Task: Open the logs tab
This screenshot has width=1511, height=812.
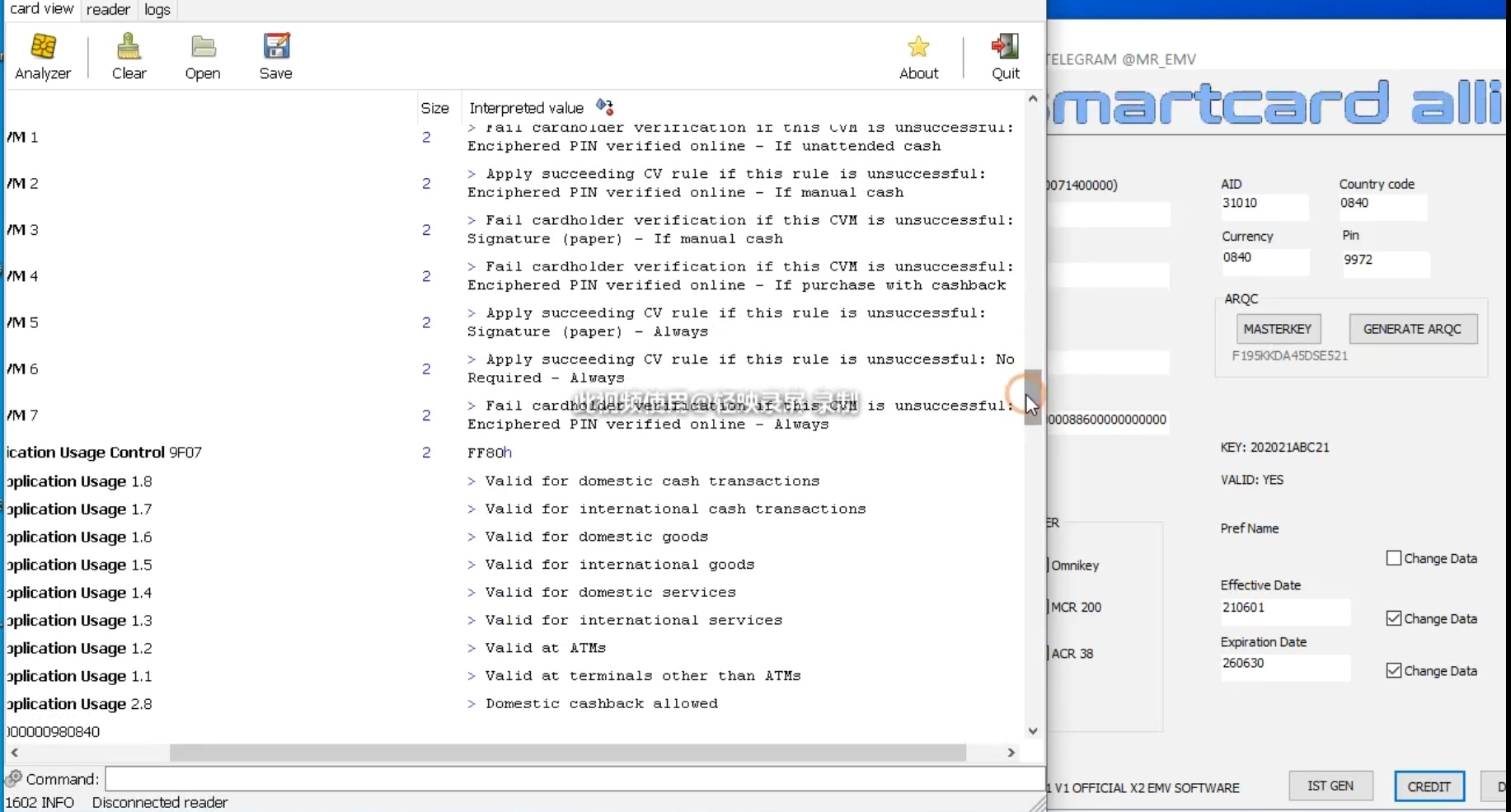Action: (157, 10)
